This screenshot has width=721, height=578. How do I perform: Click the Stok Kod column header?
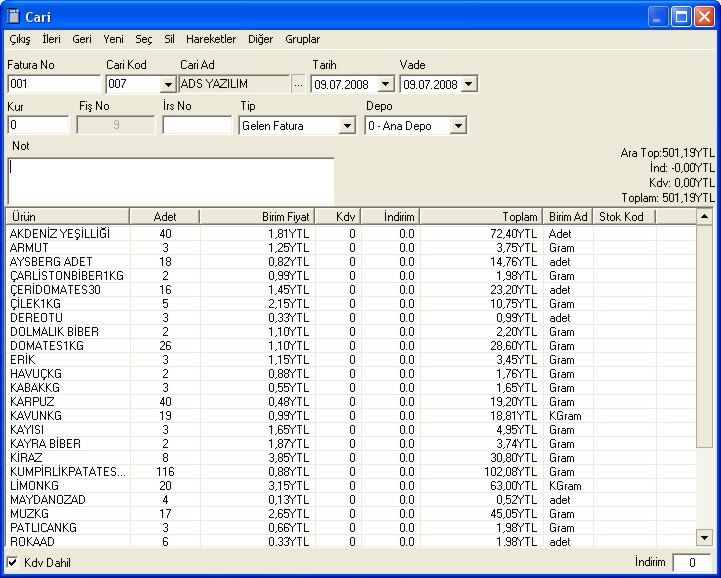click(624, 217)
